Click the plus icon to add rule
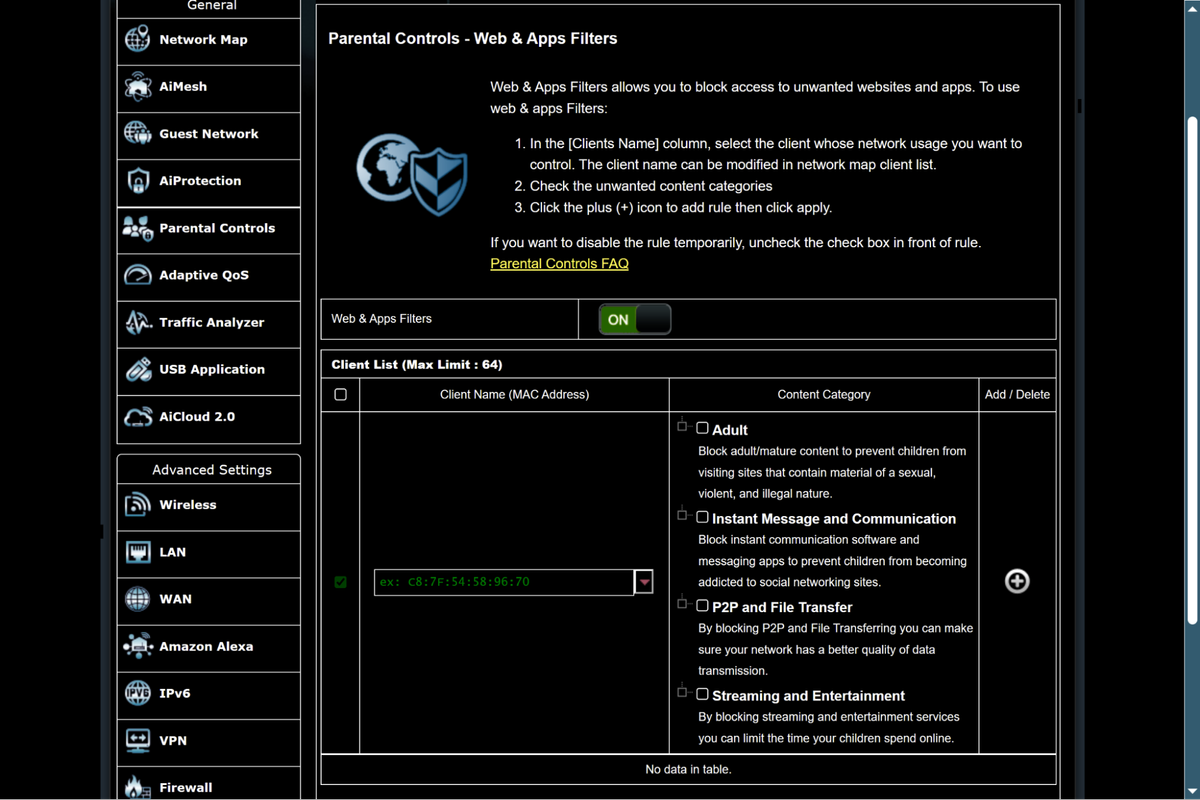 (x=1017, y=581)
